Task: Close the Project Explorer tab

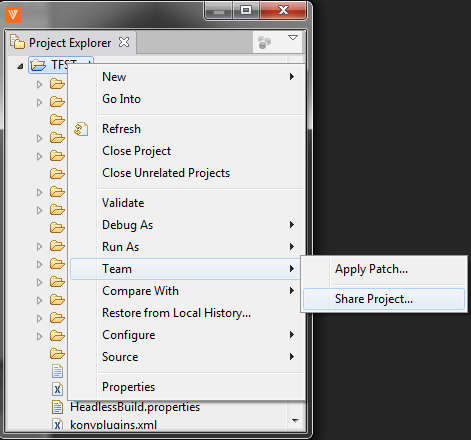Action: (124, 42)
